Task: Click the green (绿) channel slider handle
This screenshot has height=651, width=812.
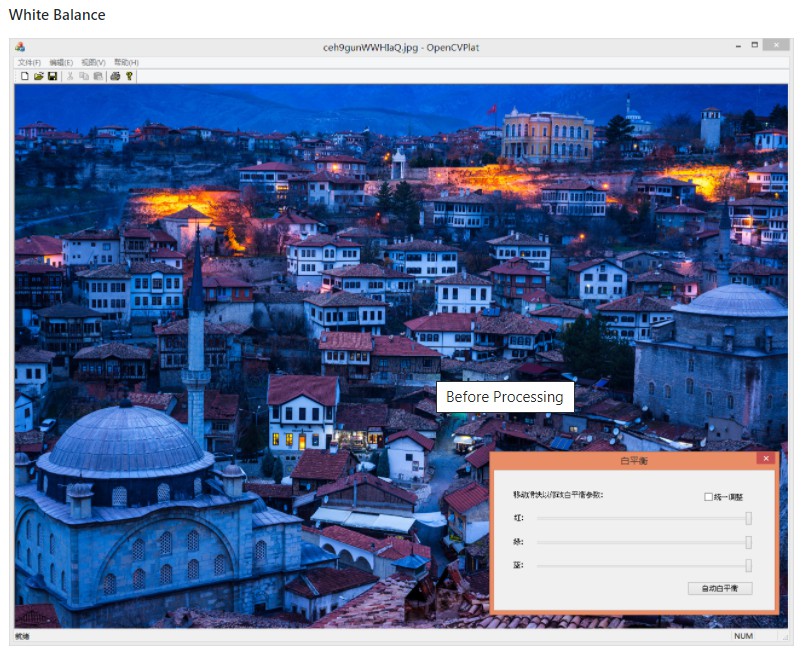Action: (748, 542)
